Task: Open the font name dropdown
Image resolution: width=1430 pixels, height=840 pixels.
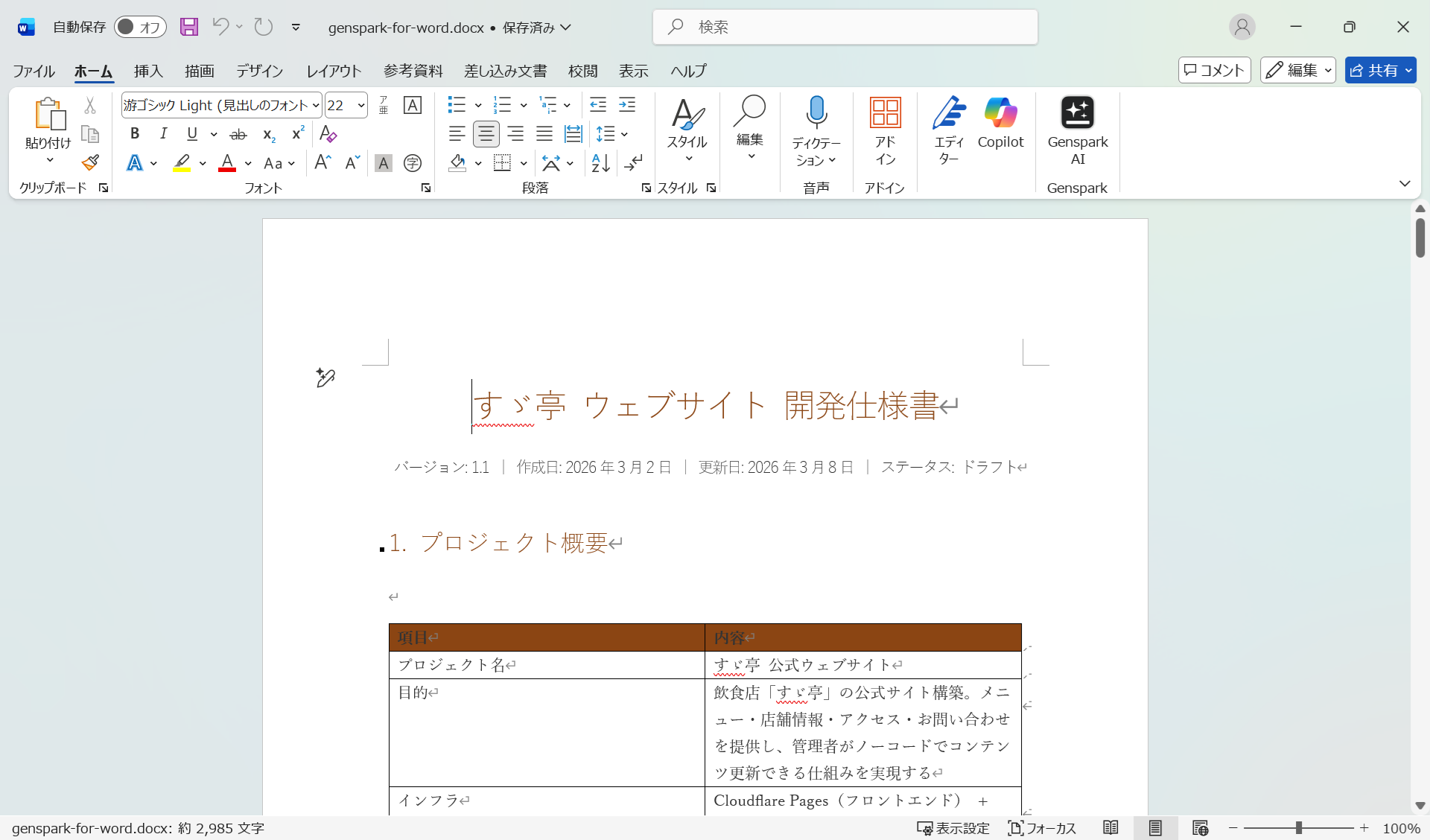Action: point(316,105)
